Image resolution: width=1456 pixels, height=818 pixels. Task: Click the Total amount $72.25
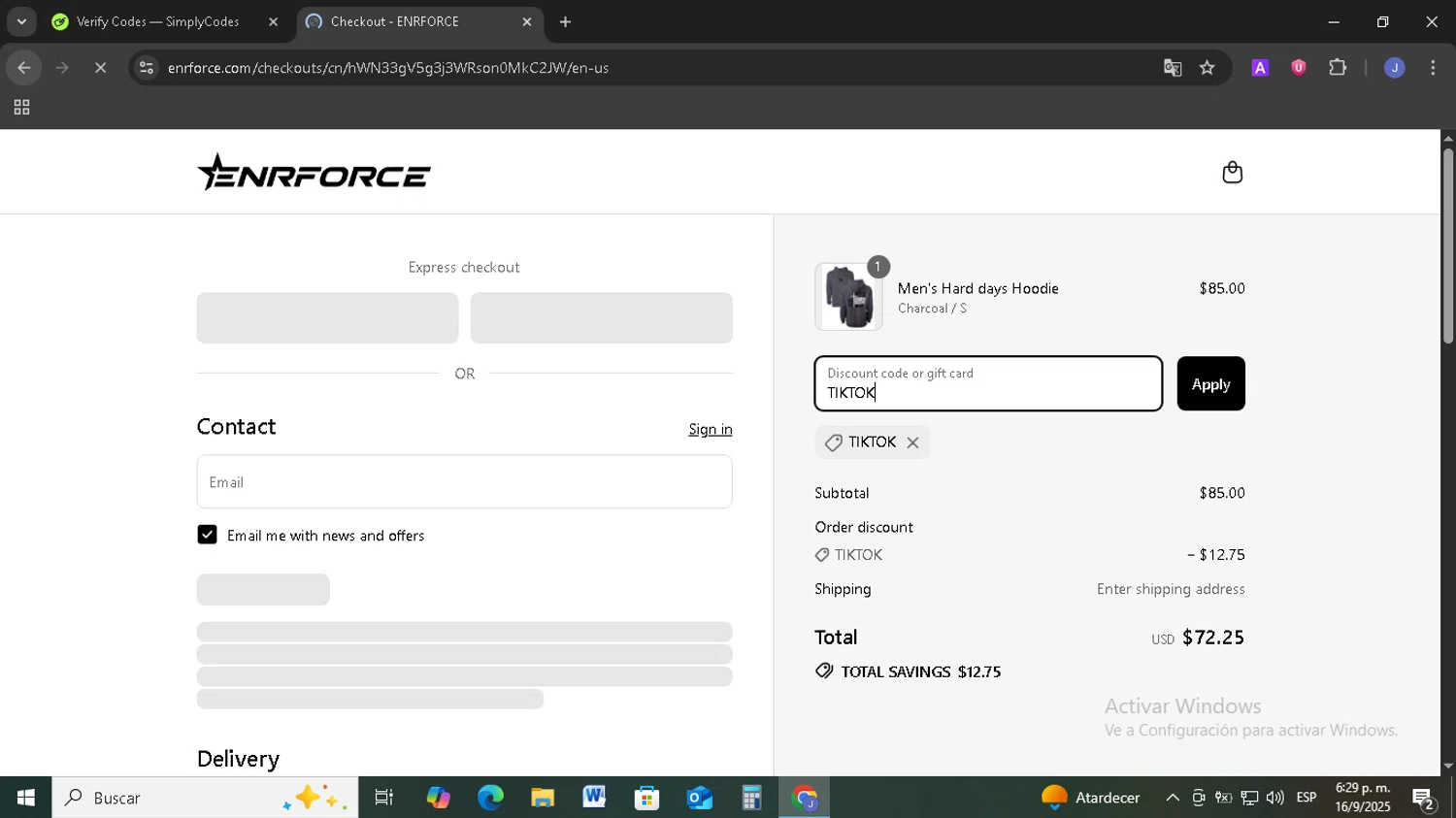click(x=1213, y=638)
